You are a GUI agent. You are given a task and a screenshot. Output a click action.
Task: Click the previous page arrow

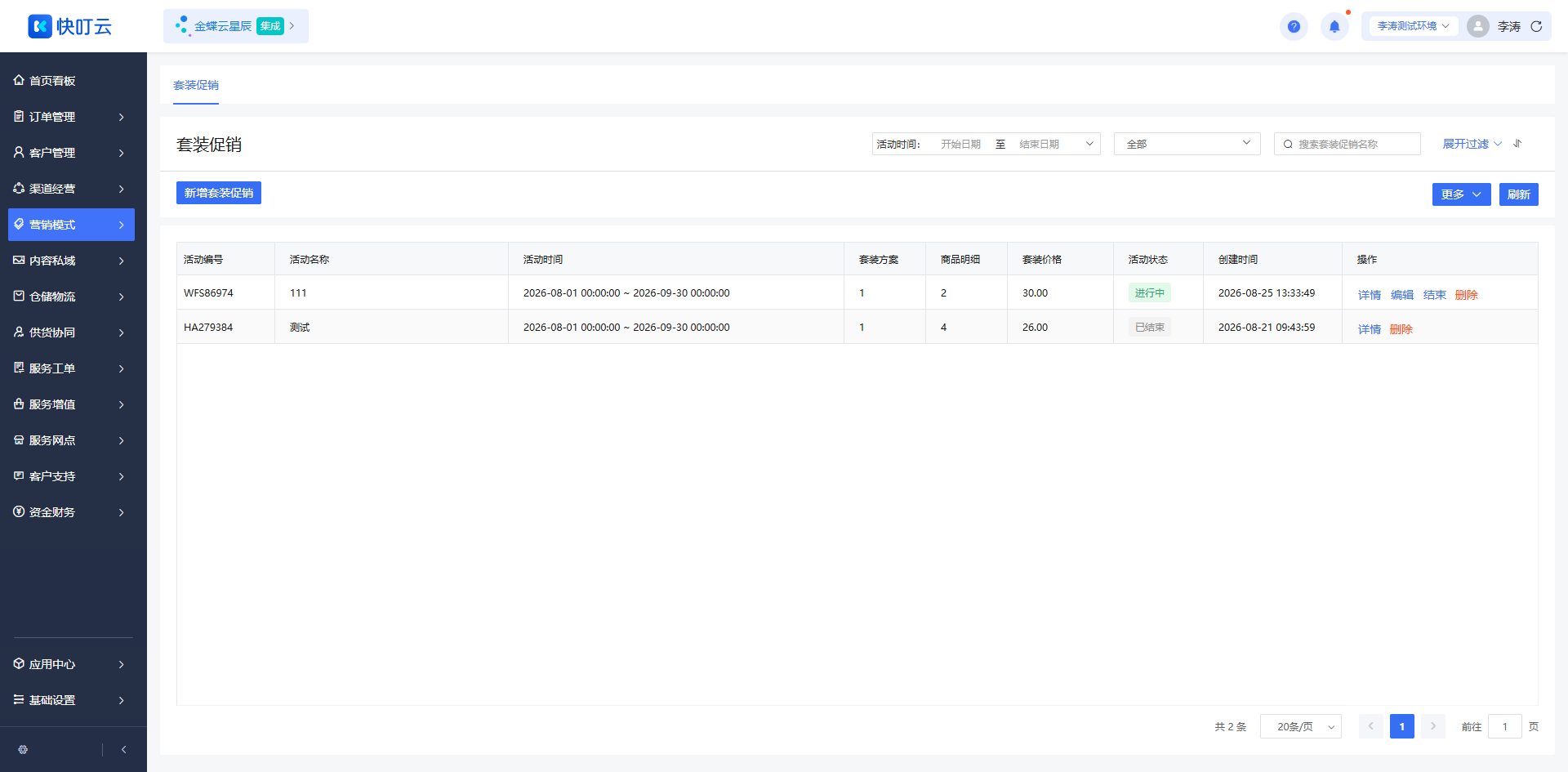point(1371,726)
